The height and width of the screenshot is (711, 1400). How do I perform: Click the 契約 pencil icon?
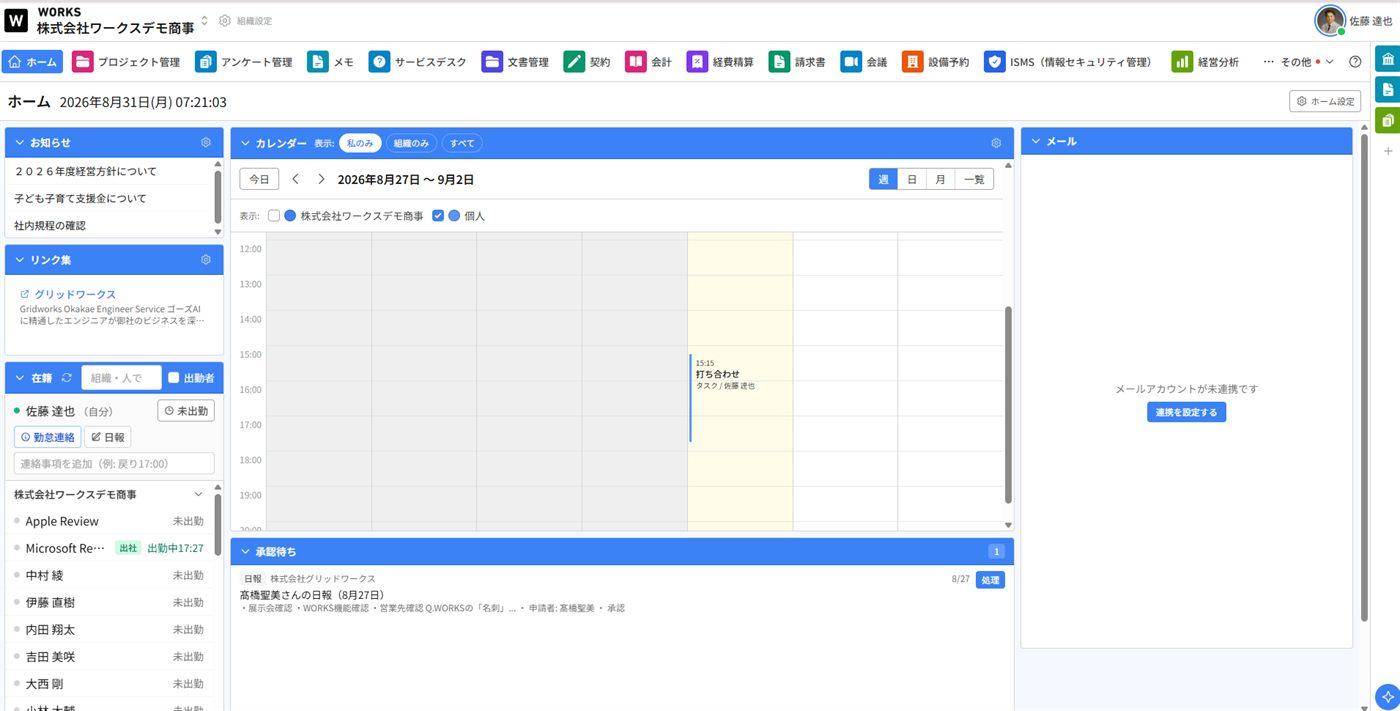point(574,62)
